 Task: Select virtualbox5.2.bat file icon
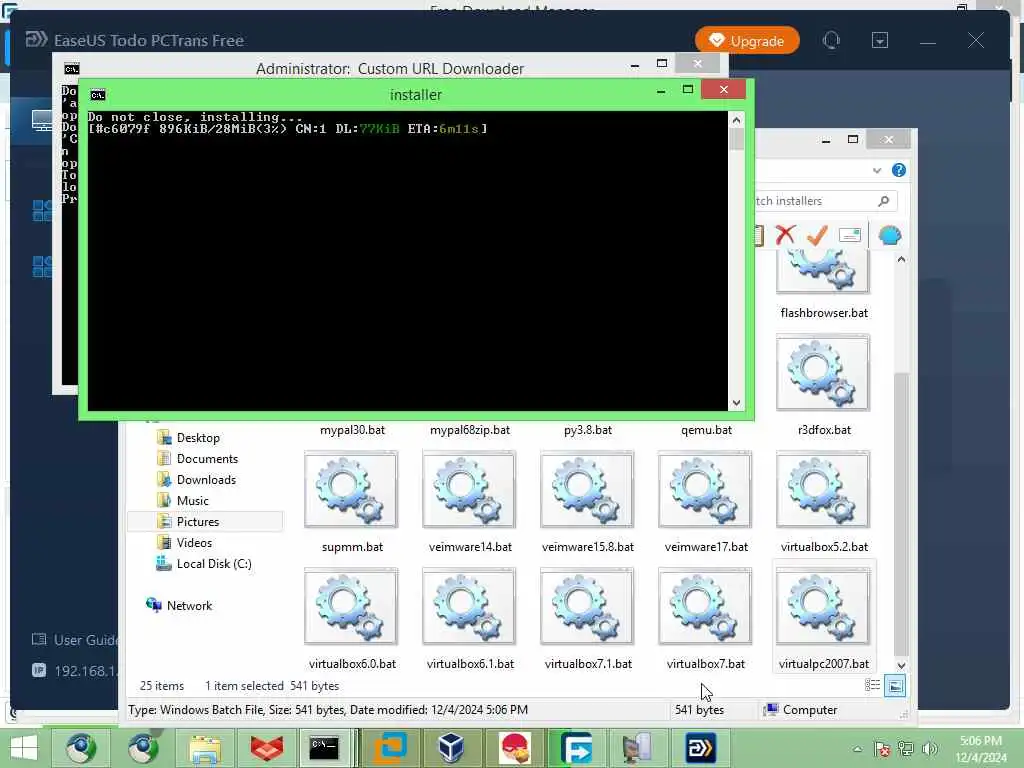coord(823,490)
